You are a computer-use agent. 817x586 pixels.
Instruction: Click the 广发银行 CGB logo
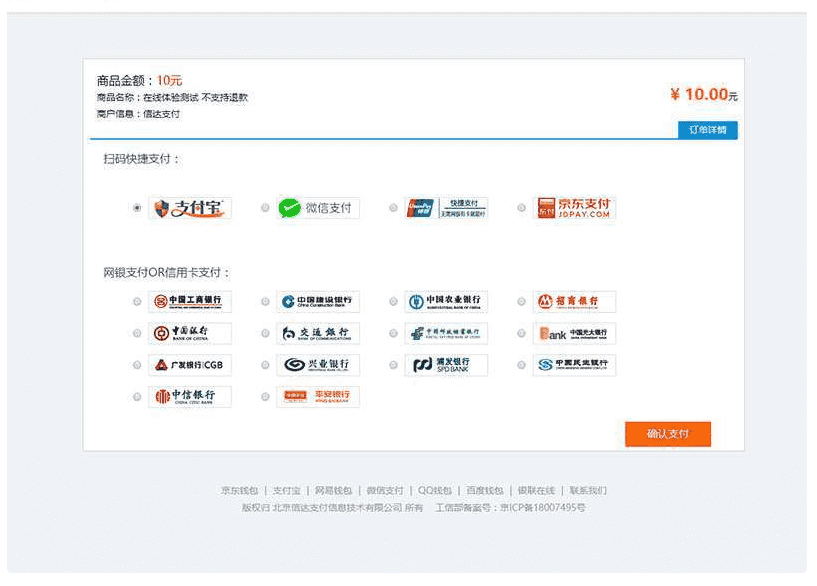[x=190, y=365]
